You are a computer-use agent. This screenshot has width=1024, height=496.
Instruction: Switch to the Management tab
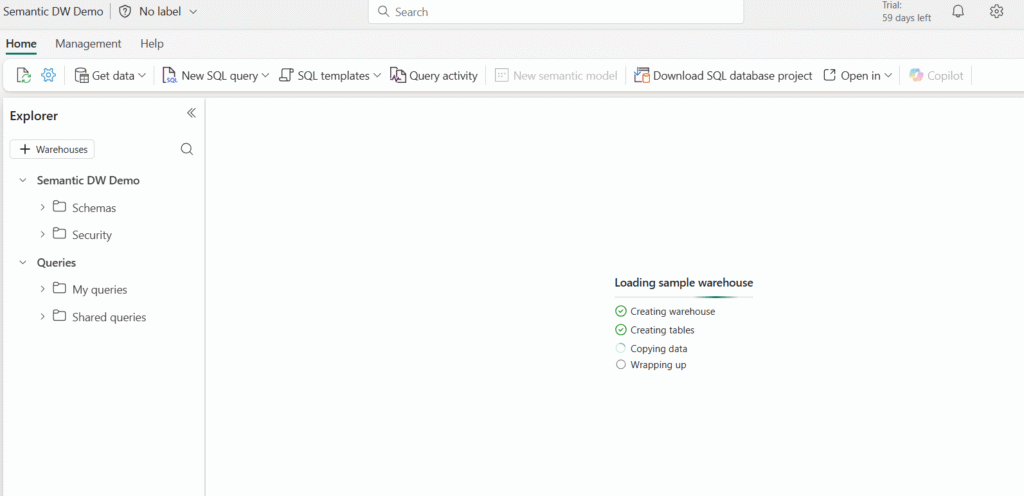click(x=88, y=44)
